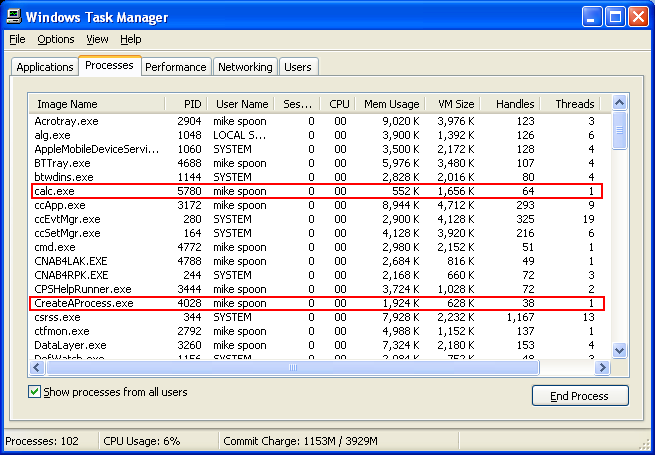Viewport: 655px width, 455px height.
Task: Go to the Users tab
Action: pos(298,67)
